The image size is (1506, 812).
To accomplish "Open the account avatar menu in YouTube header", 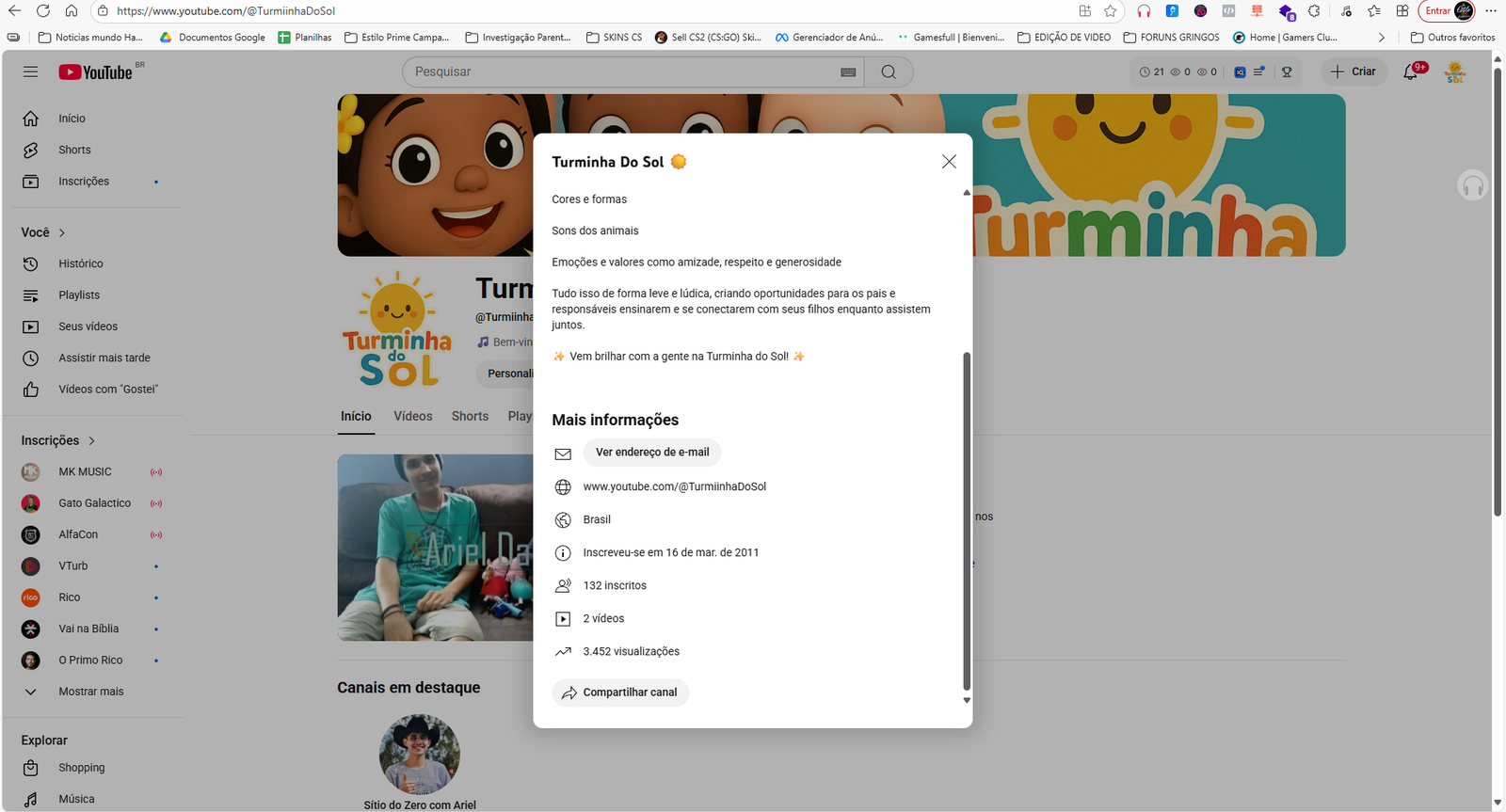I will click(1455, 72).
